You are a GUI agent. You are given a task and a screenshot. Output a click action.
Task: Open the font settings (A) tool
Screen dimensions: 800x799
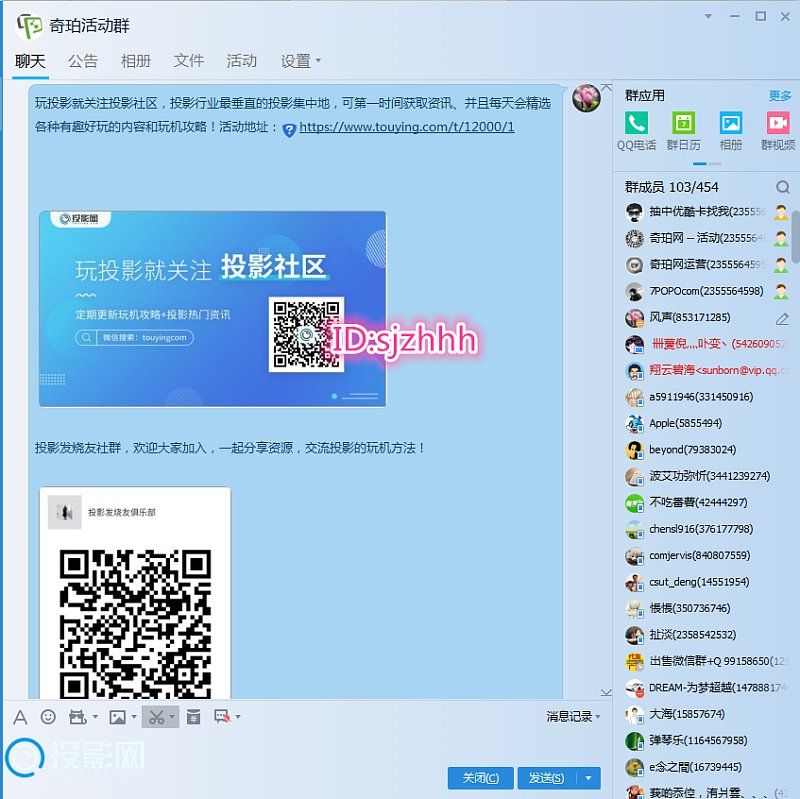coord(20,717)
